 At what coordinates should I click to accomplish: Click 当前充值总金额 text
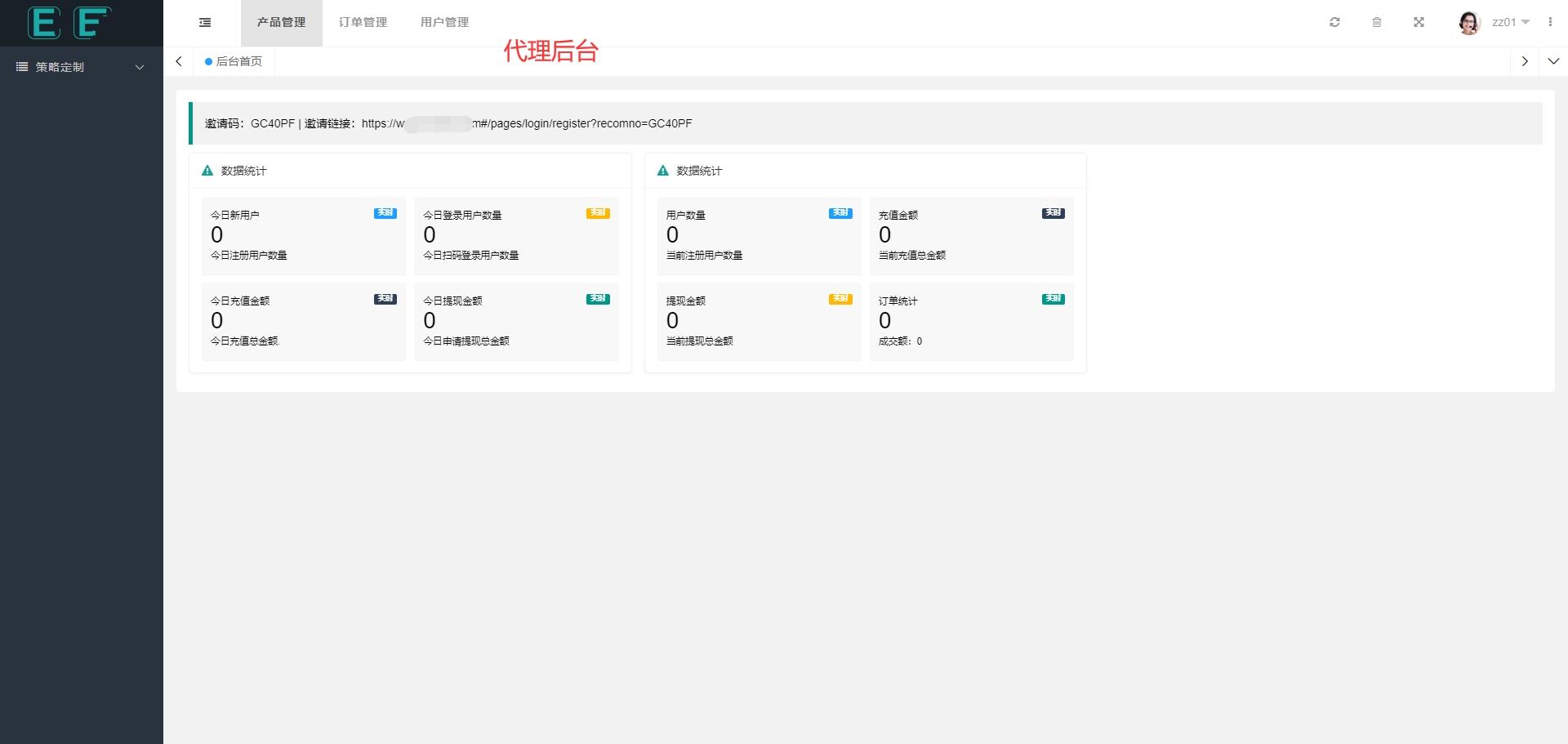(912, 256)
